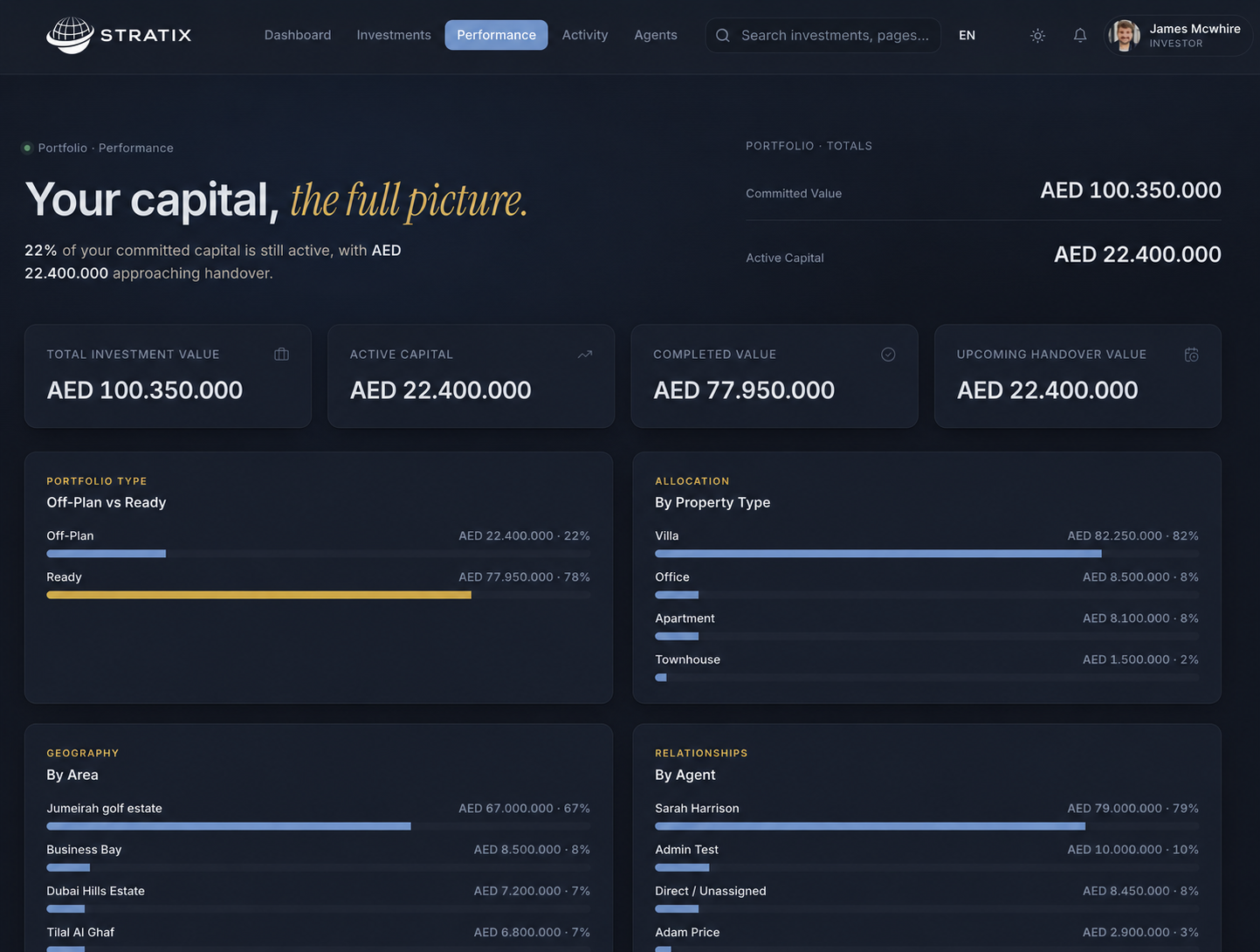Click 'AED 22.400.000 · 22%' value
This screenshot has height=952, width=1260.
click(x=525, y=536)
